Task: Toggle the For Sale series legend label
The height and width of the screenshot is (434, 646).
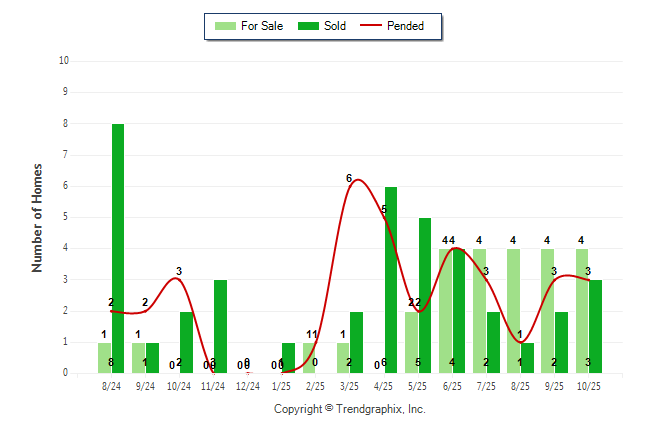Action: (x=264, y=26)
